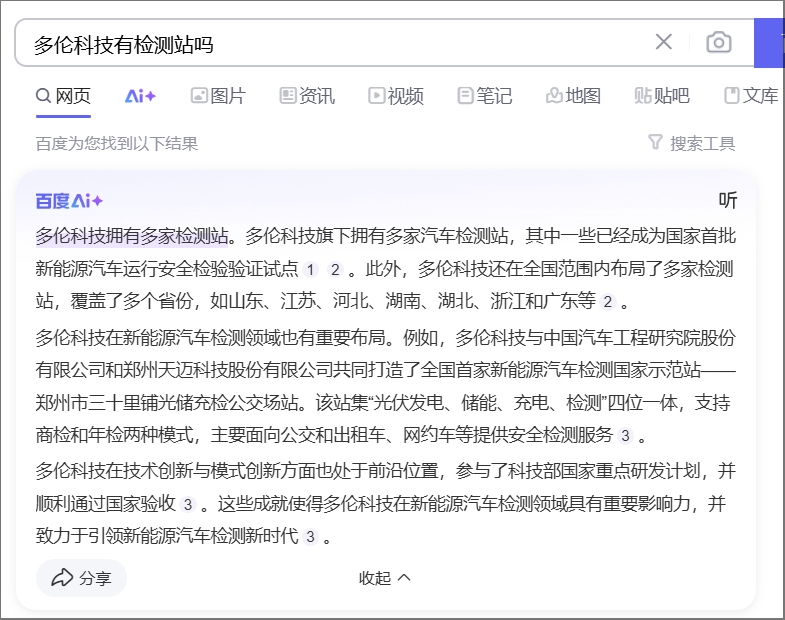Switch to the 贴吧 tab
Image resolution: width=785 pixels, height=620 pixels.
(x=662, y=96)
